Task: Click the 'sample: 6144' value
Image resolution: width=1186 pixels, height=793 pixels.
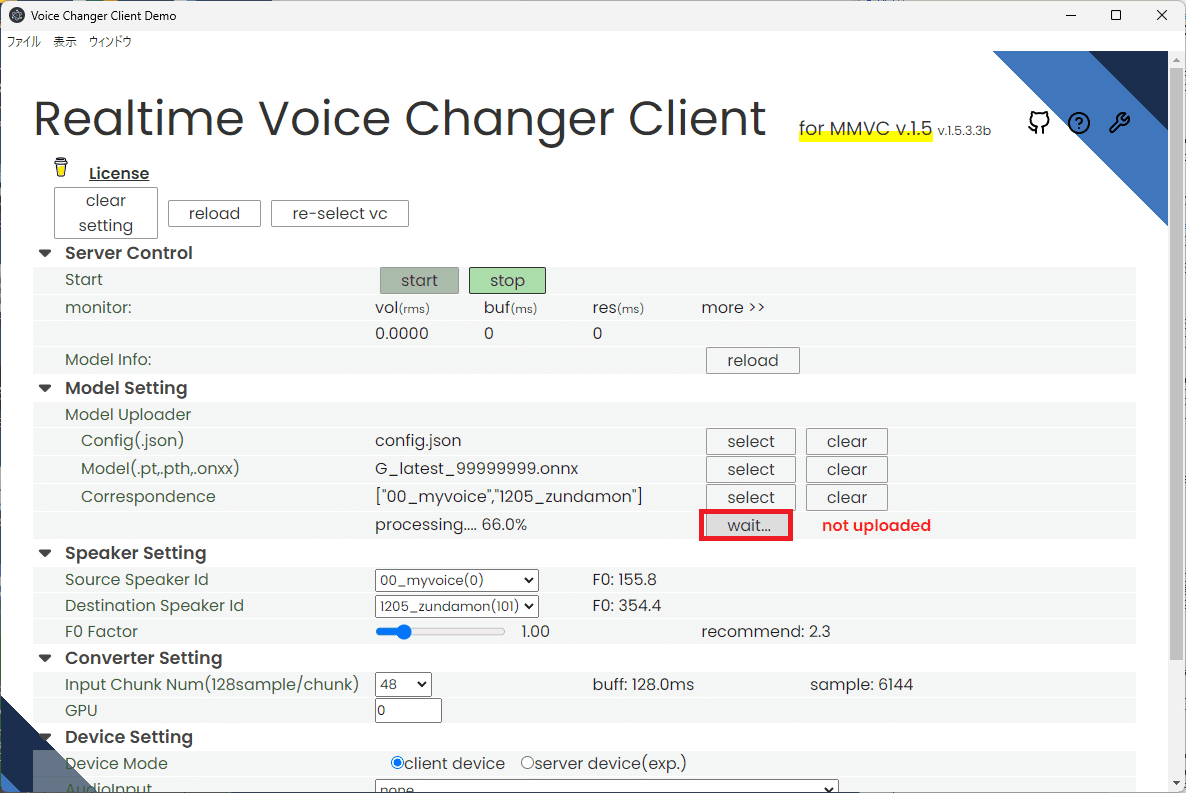Action: tap(862, 685)
